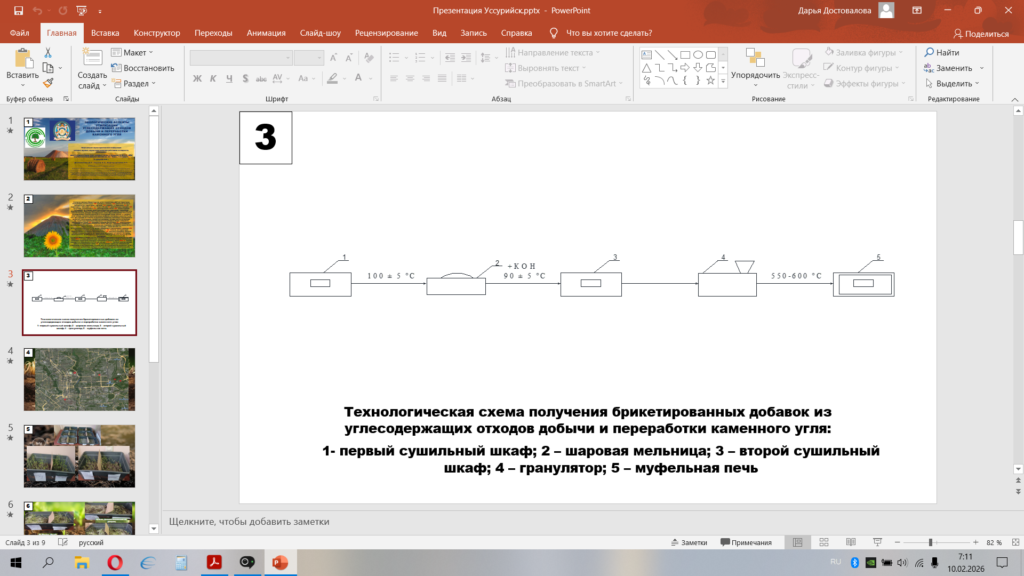Viewport: 1024px width, 576px height.
Task: Click the Cut scissors icon
Action: click(x=48, y=53)
